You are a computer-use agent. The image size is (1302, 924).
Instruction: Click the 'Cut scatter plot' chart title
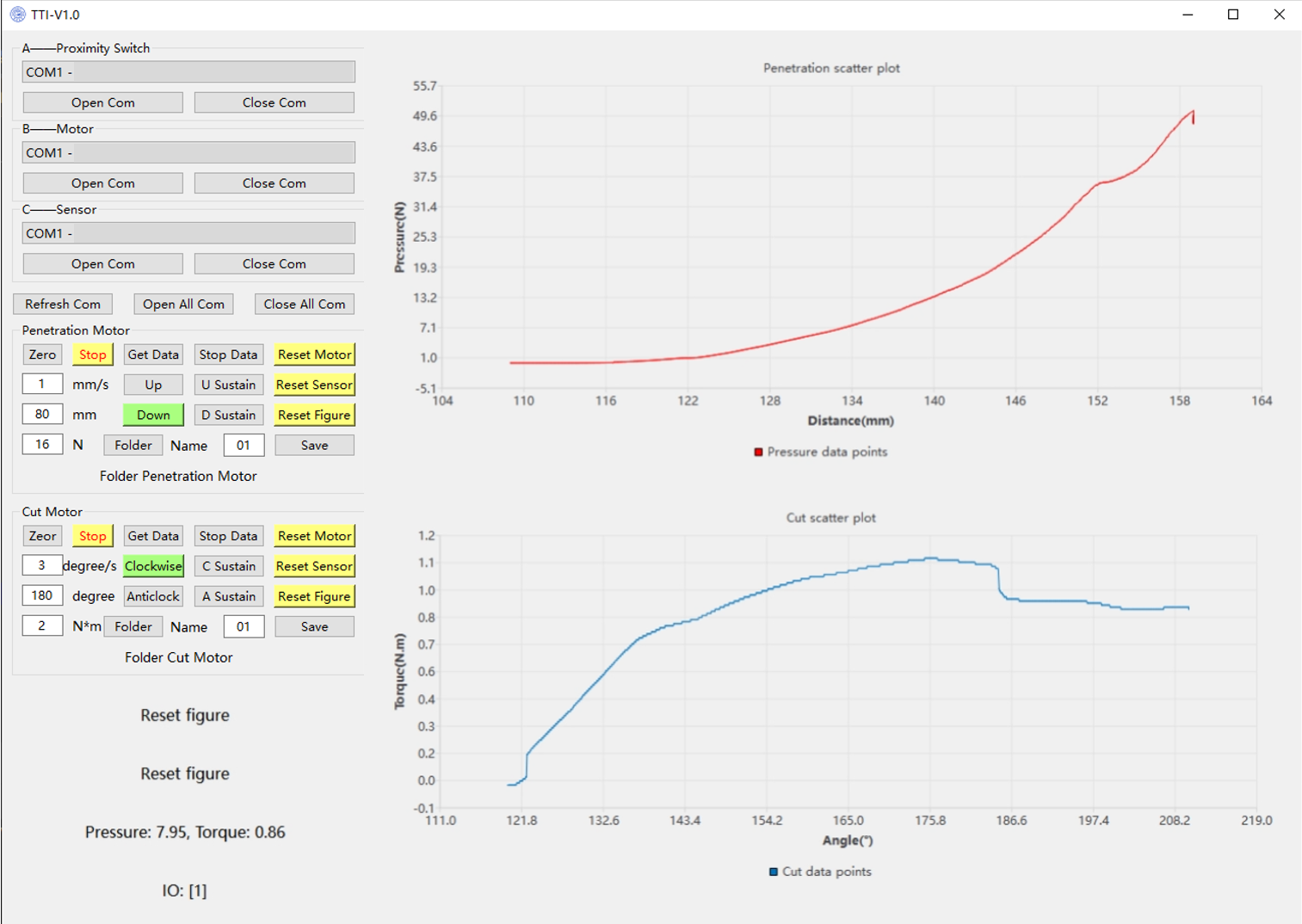[x=831, y=518]
